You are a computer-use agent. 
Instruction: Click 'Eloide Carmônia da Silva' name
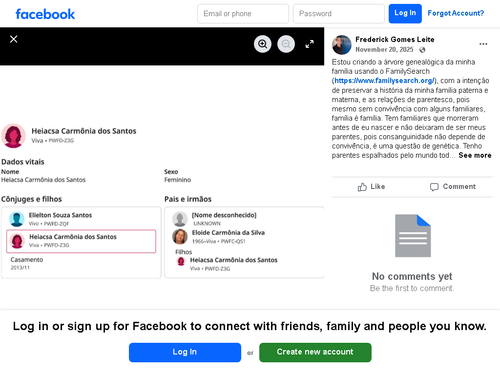click(x=228, y=233)
